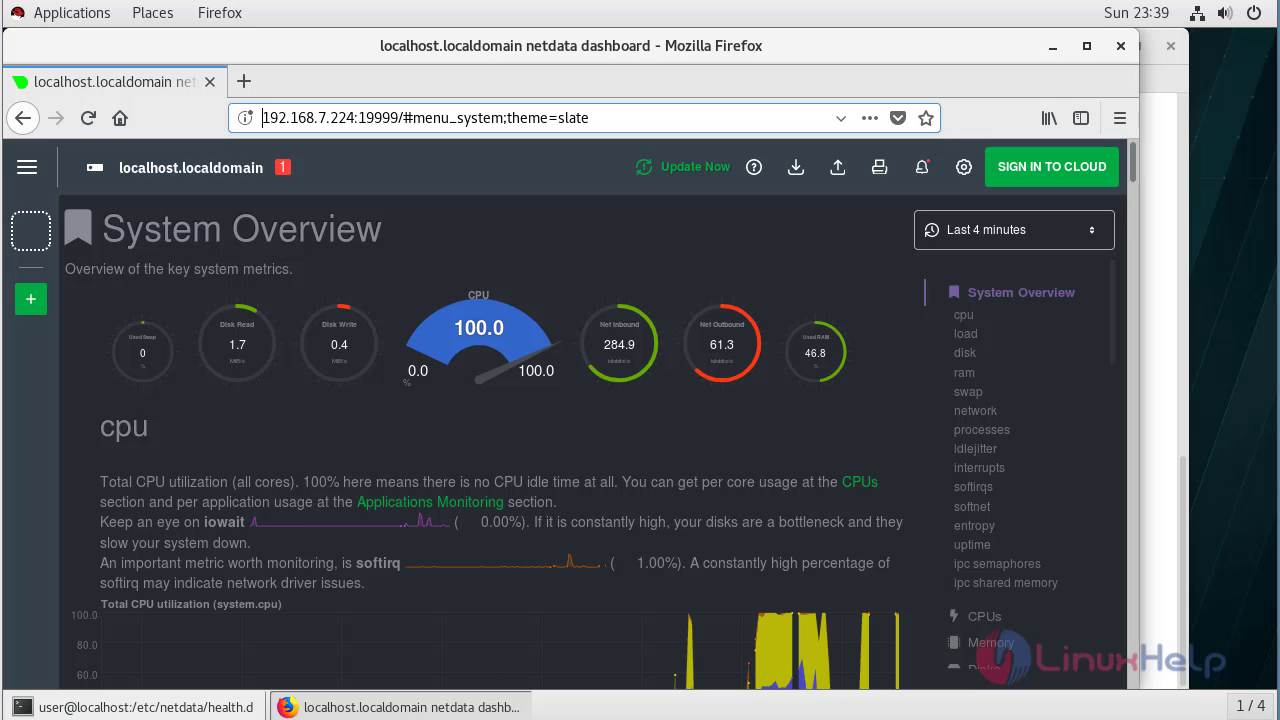Click the volume tray icon

[1225, 13]
